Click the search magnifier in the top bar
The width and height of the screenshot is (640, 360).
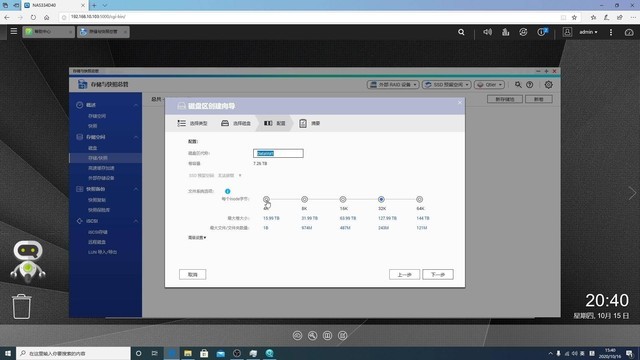[x=461, y=32]
